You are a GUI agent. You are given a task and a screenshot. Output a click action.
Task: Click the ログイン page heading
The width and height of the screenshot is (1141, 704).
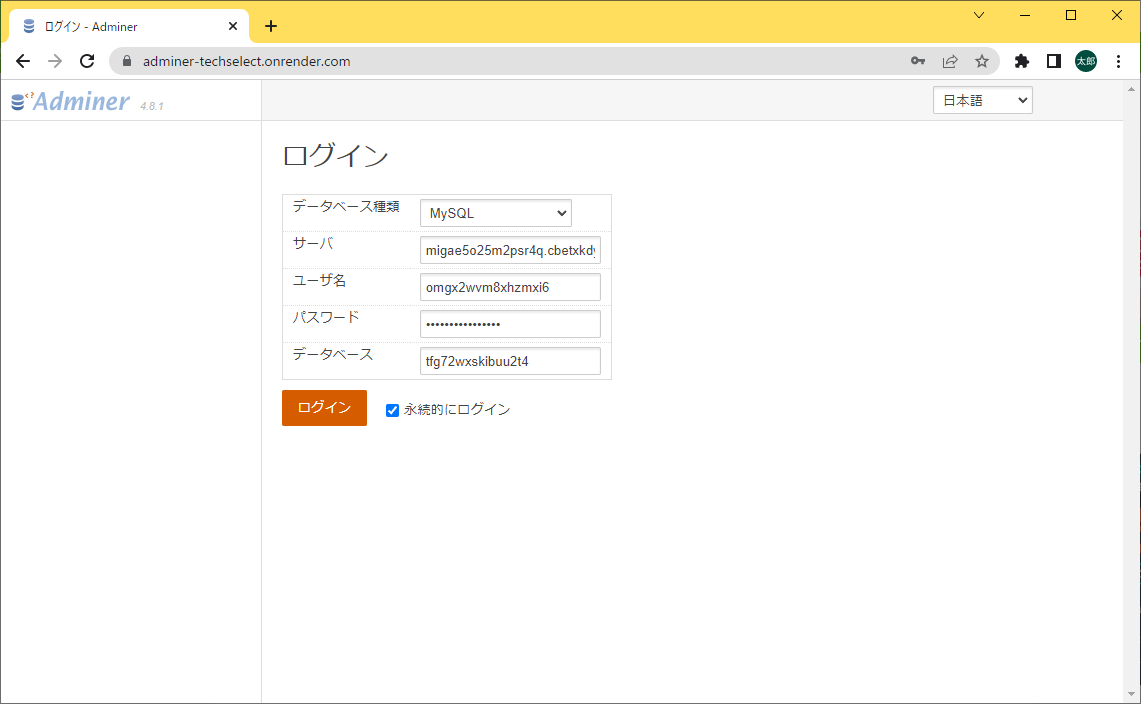pyautogui.click(x=335, y=156)
